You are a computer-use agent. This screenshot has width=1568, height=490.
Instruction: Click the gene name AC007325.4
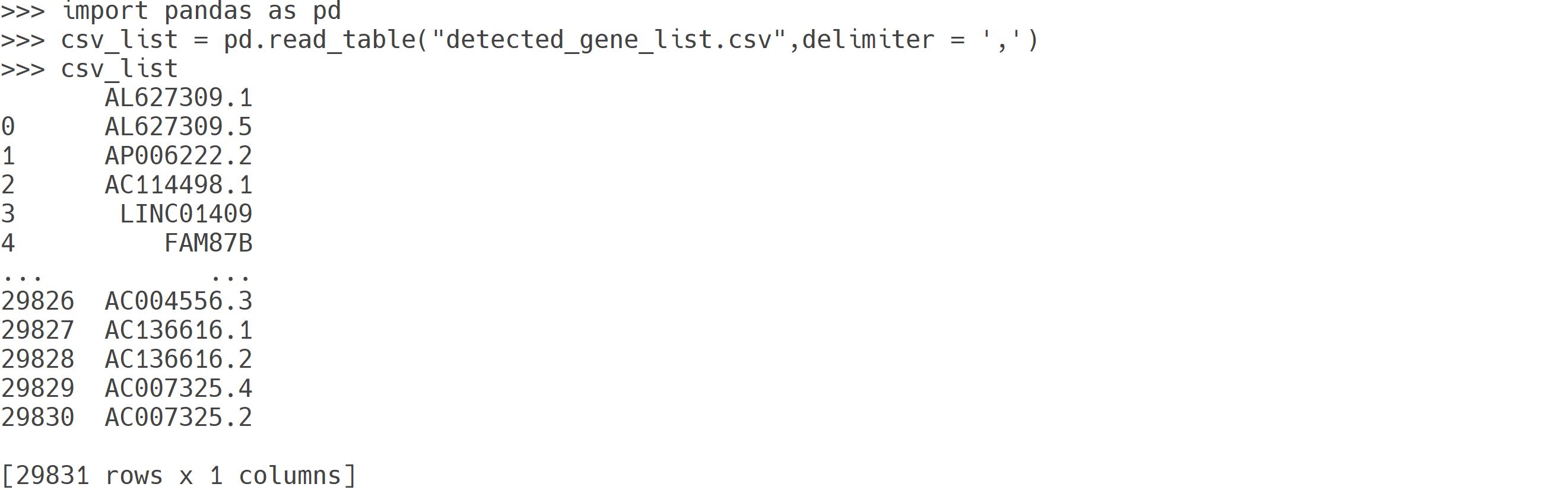(179, 389)
